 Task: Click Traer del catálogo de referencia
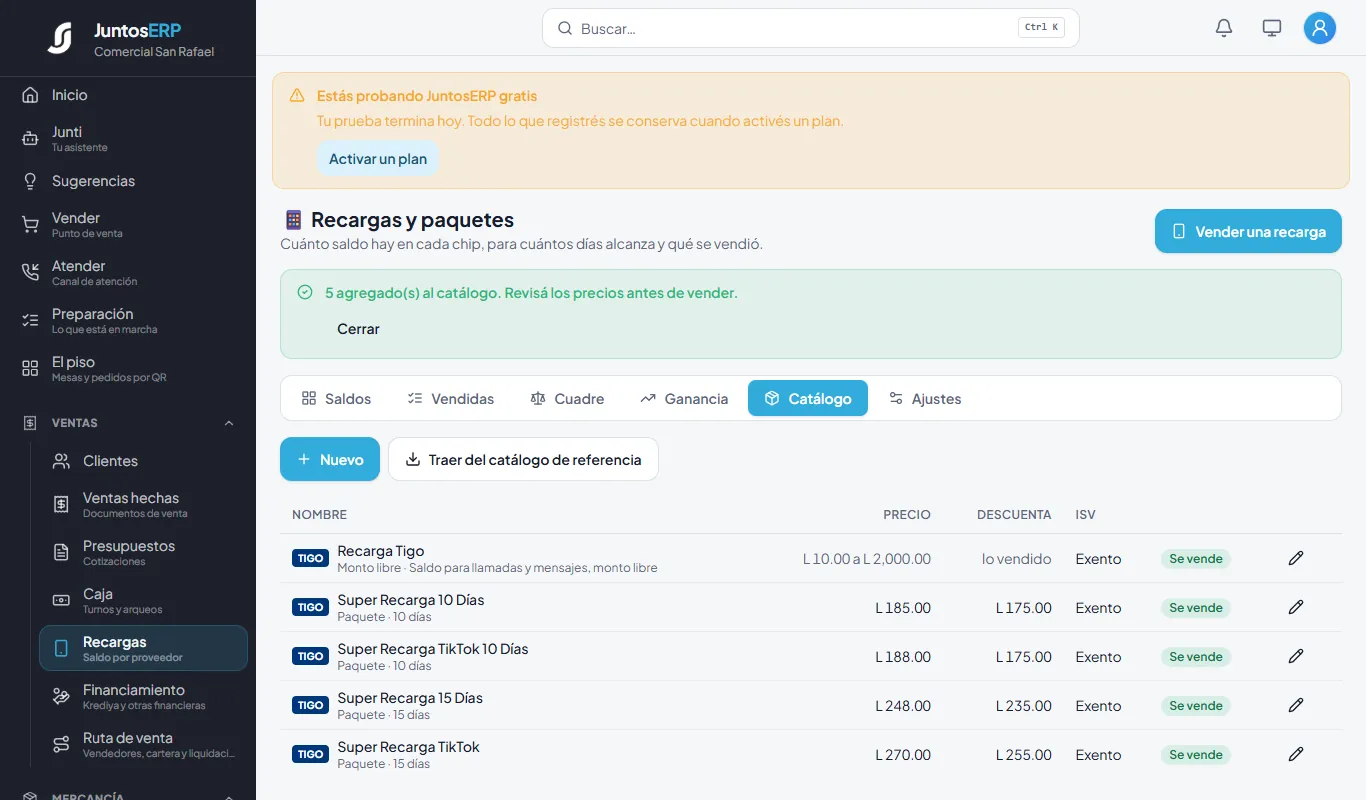523,459
